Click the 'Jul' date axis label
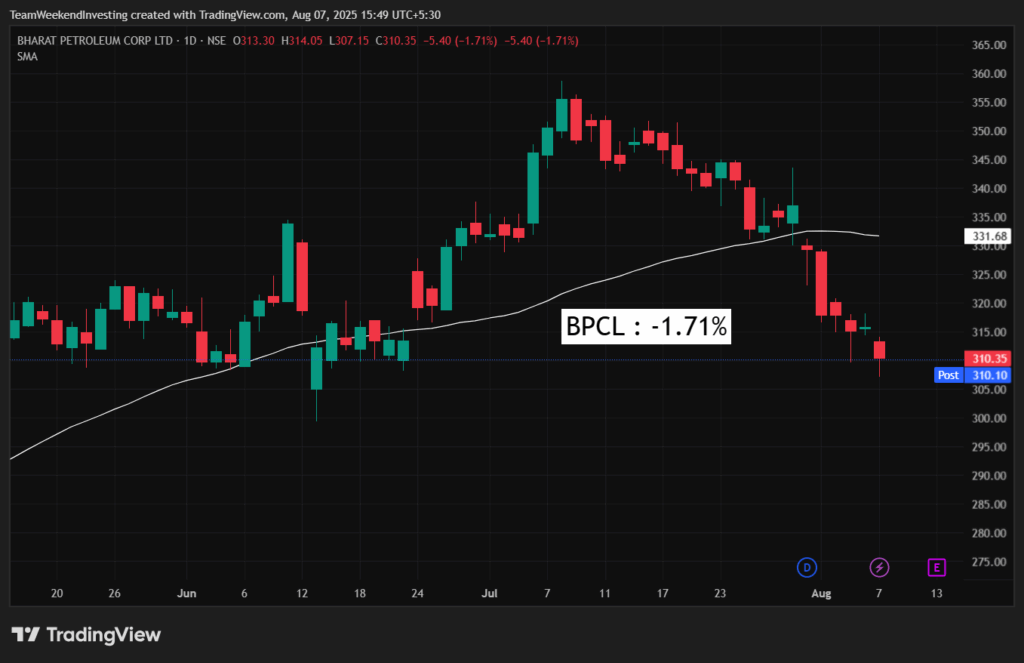The image size is (1024, 663). (489, 593)
